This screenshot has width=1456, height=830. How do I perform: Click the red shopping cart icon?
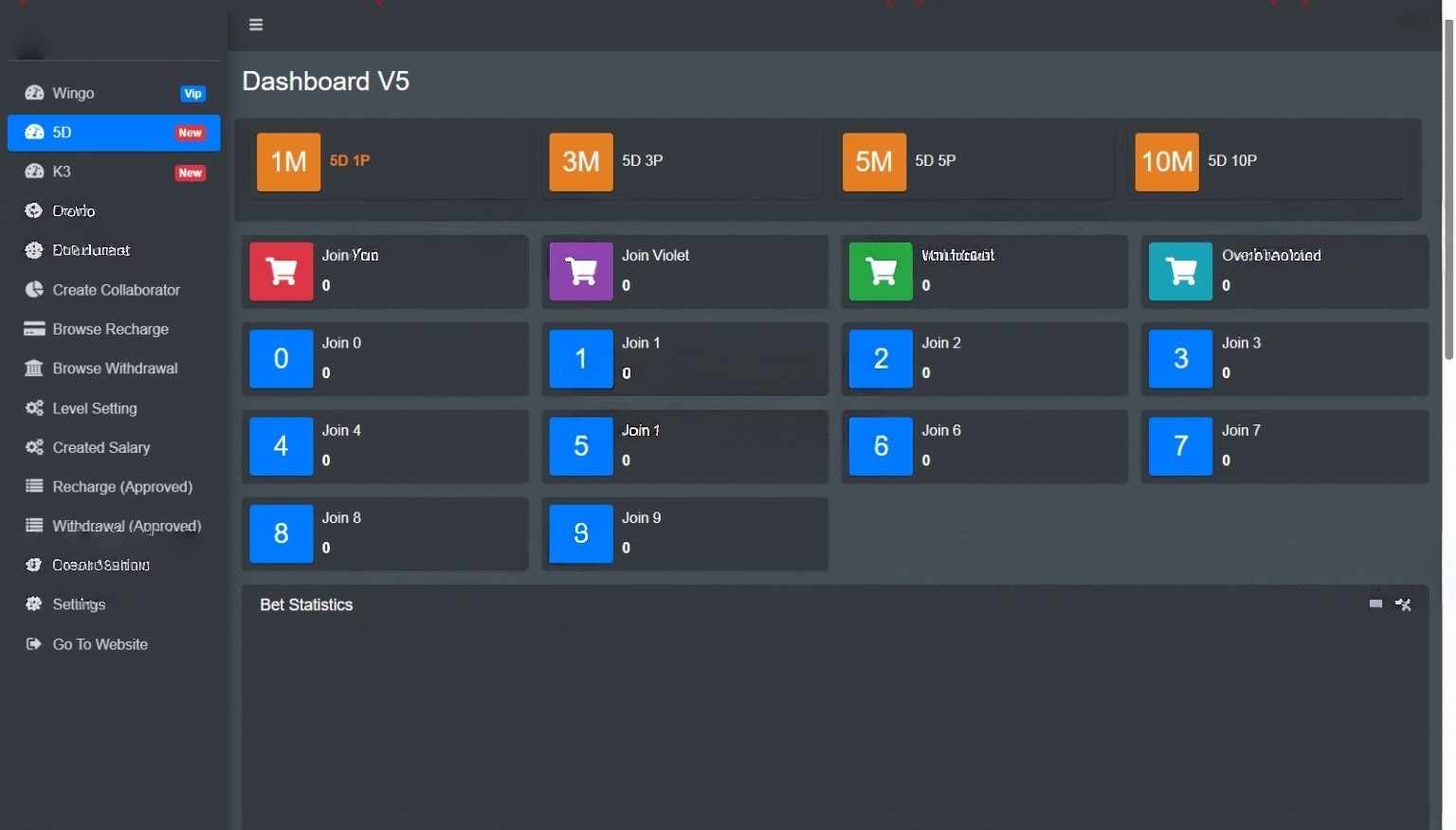(x=282, y=272)
